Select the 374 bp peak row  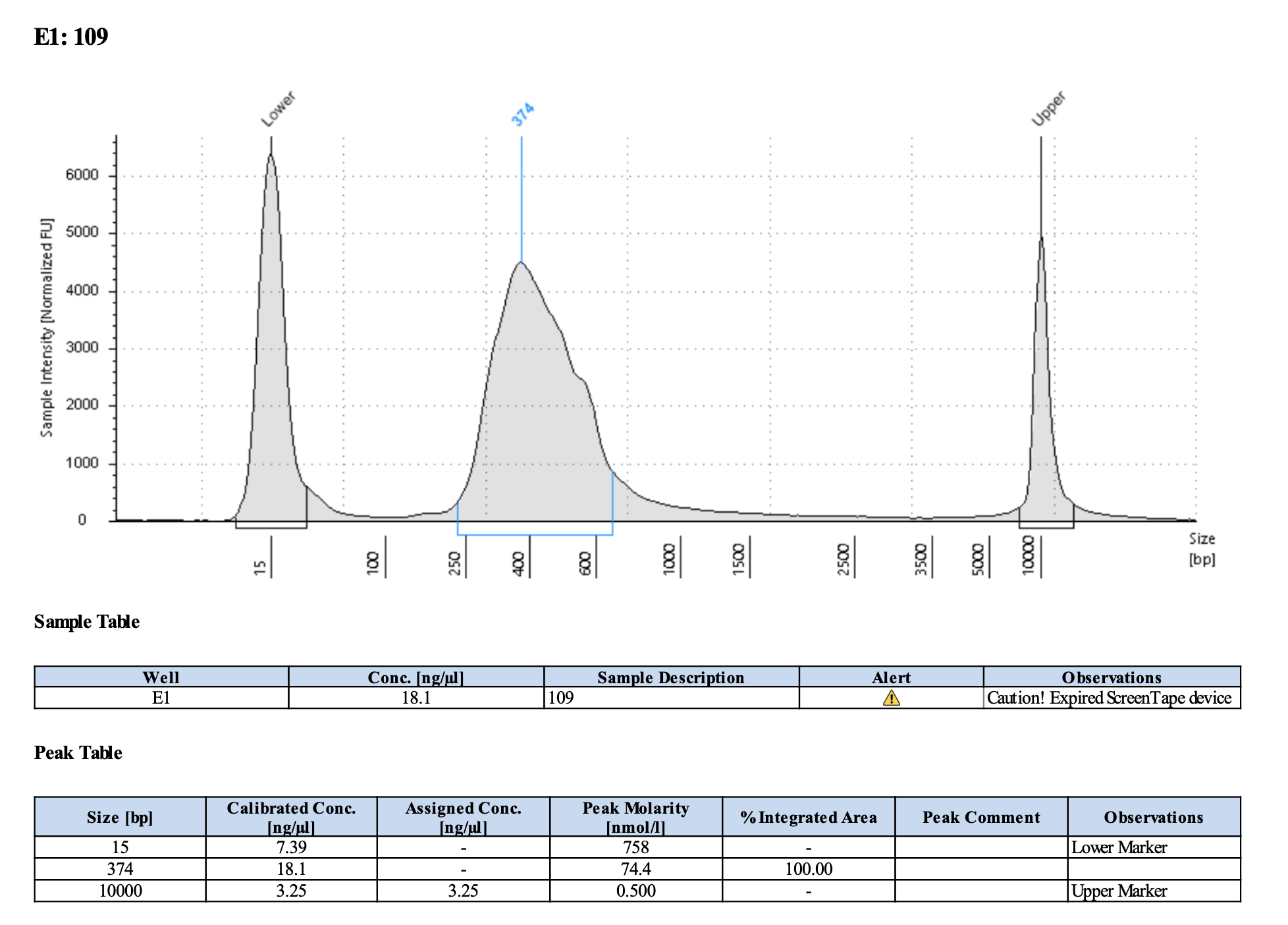click(x=120, y=869)
